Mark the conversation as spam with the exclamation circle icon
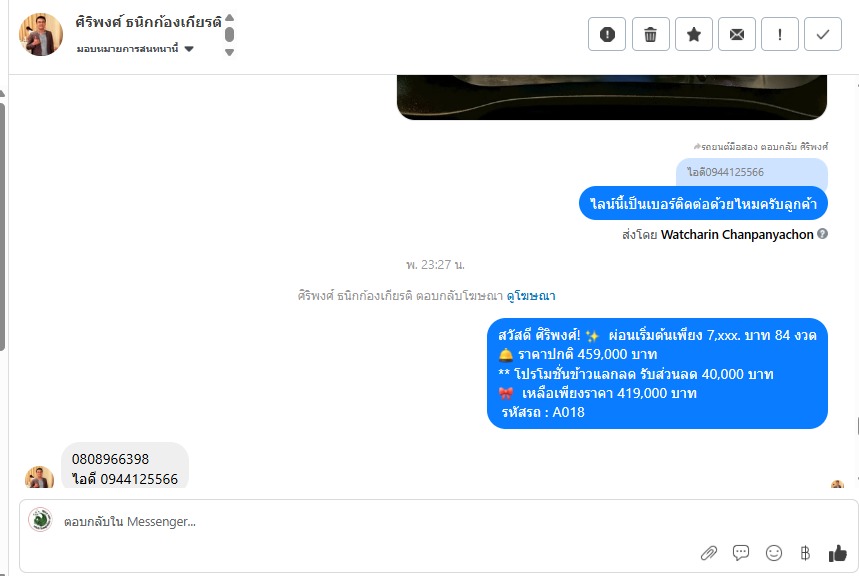859x576 pixels. [607, 35]
